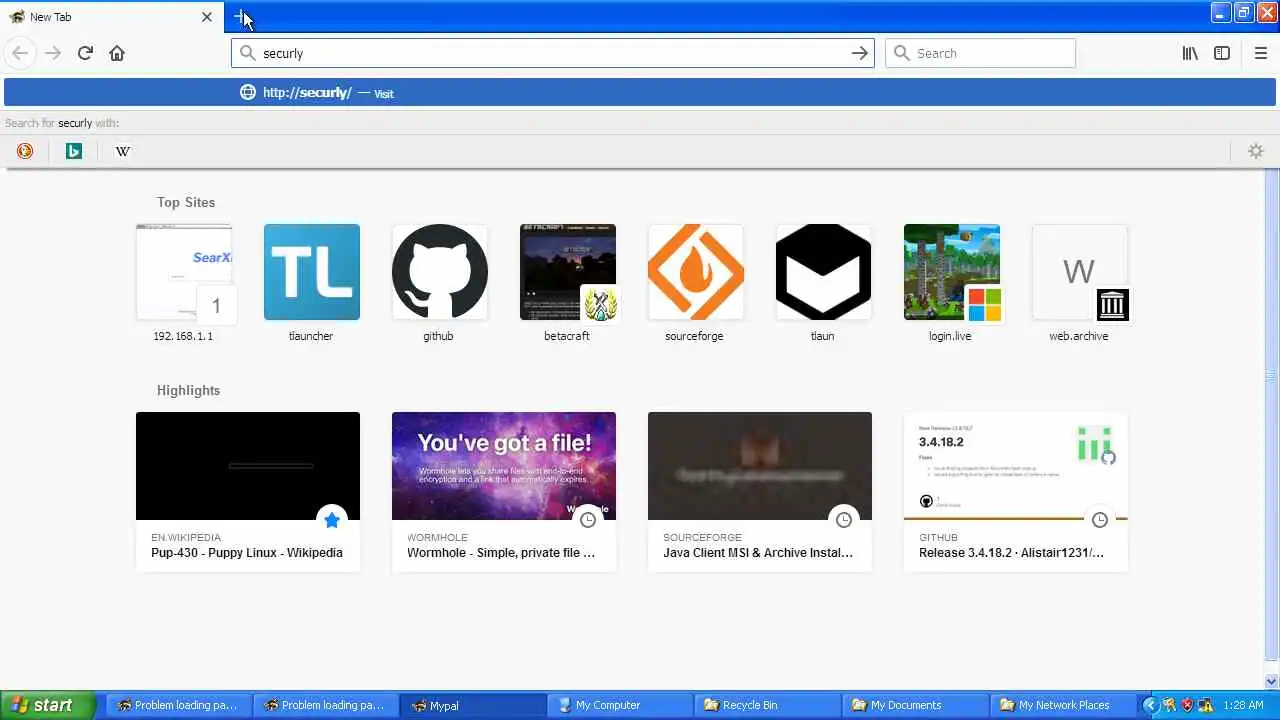The height and width of the screenshot is (720, 1280).
Task: Click the address bar containing securly
Action: pyautogui.click(x=553, y=53)
